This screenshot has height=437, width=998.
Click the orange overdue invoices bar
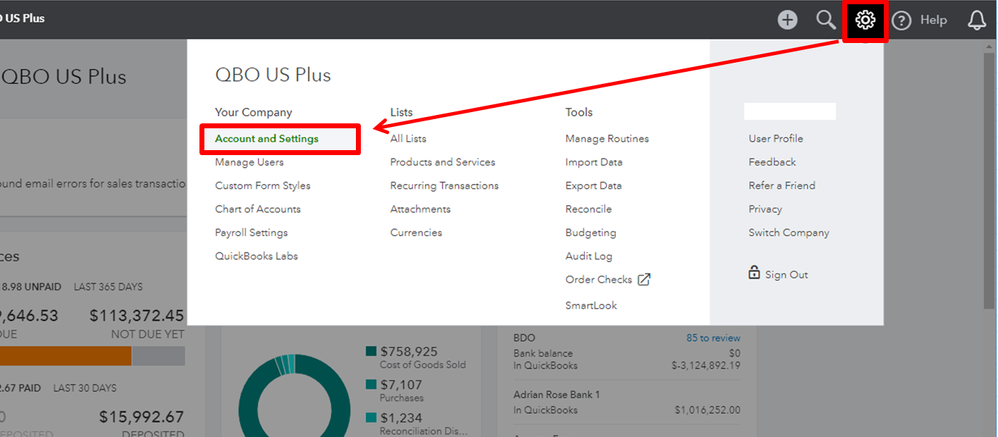point(65,356)
